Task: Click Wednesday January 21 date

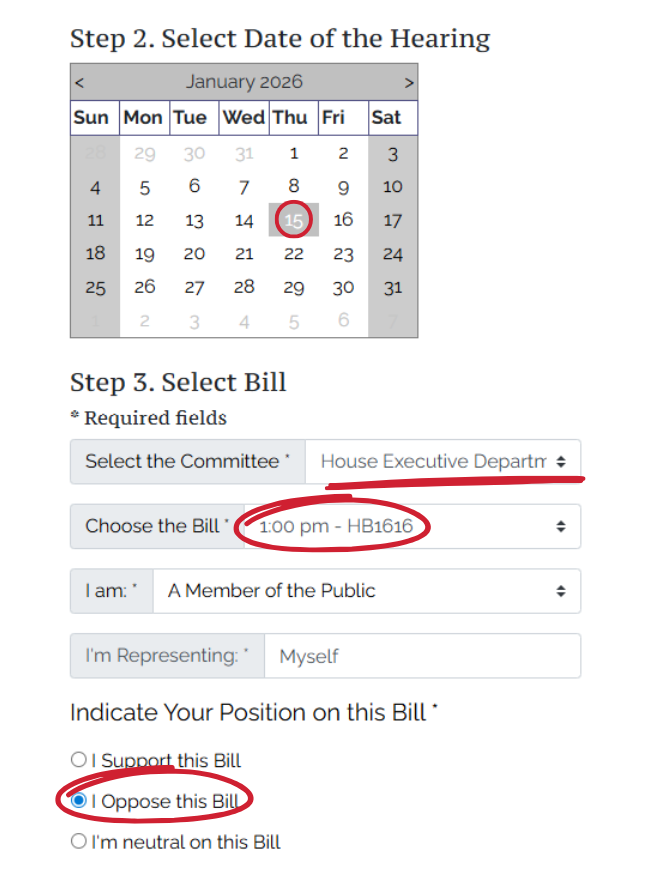Action: click(x=244, y=254)
